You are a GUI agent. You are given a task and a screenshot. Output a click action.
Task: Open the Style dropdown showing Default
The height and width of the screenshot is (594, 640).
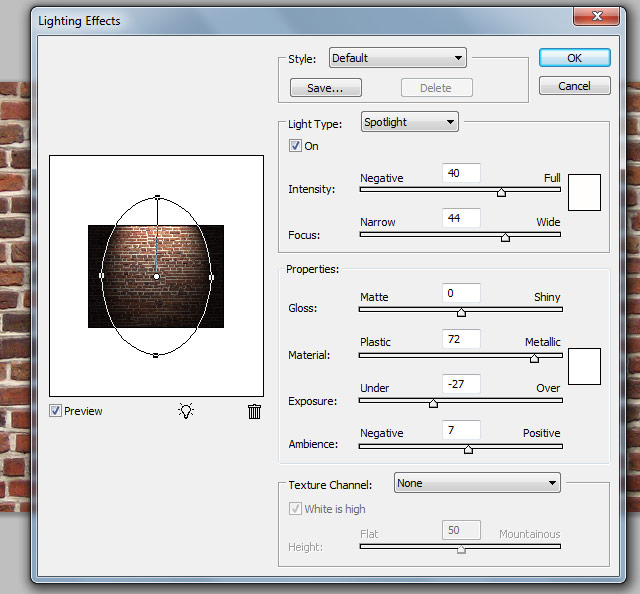click(x=398, y=58)
